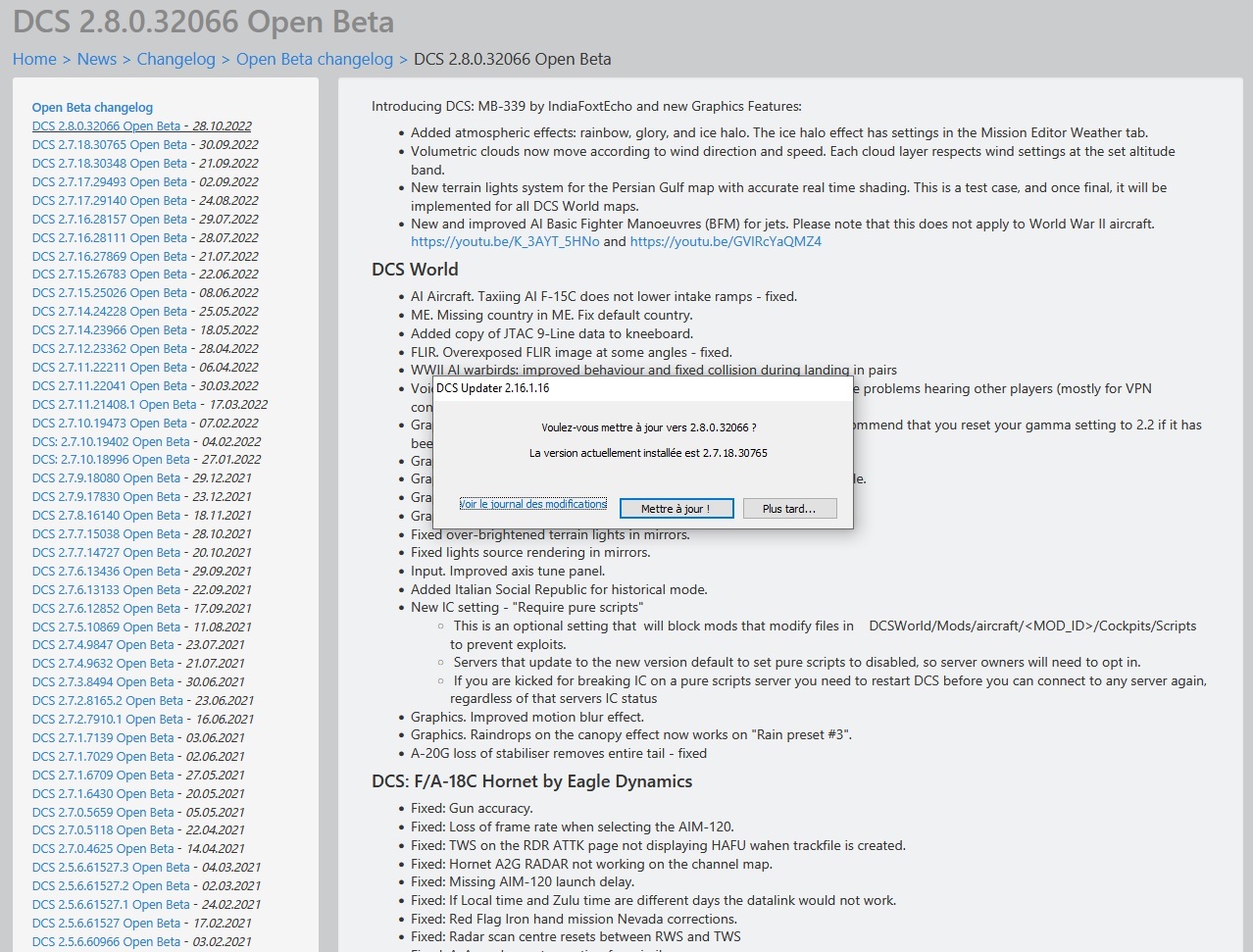Open DCS 2.7.11.22211 Open Beta entry
Image resolution: width=1253 pixels, height=952 pixels.
[109, 367]
